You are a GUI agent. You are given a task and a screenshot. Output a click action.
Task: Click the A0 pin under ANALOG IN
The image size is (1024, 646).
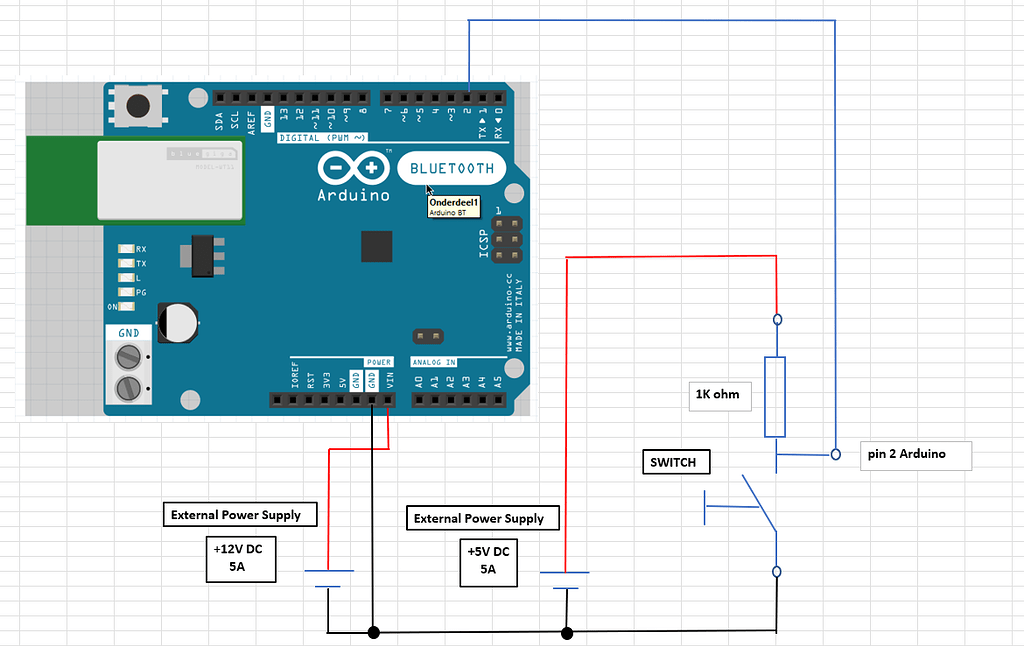pos(420,398)
